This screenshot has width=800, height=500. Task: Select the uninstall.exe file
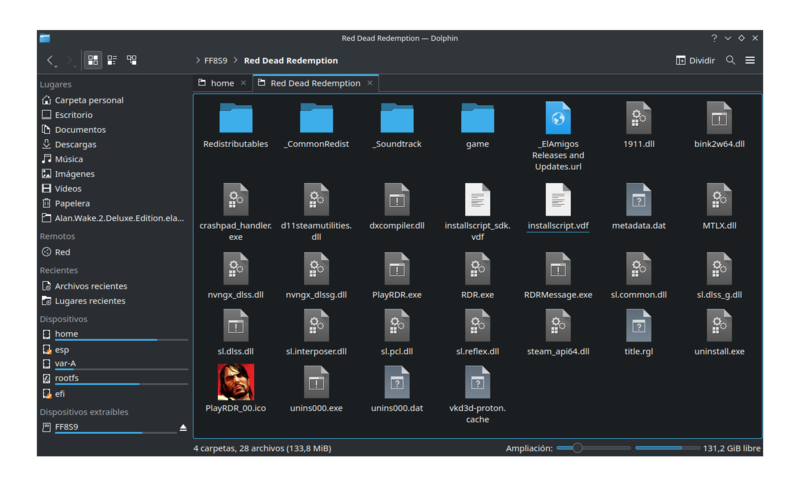[x=719, y=333]
